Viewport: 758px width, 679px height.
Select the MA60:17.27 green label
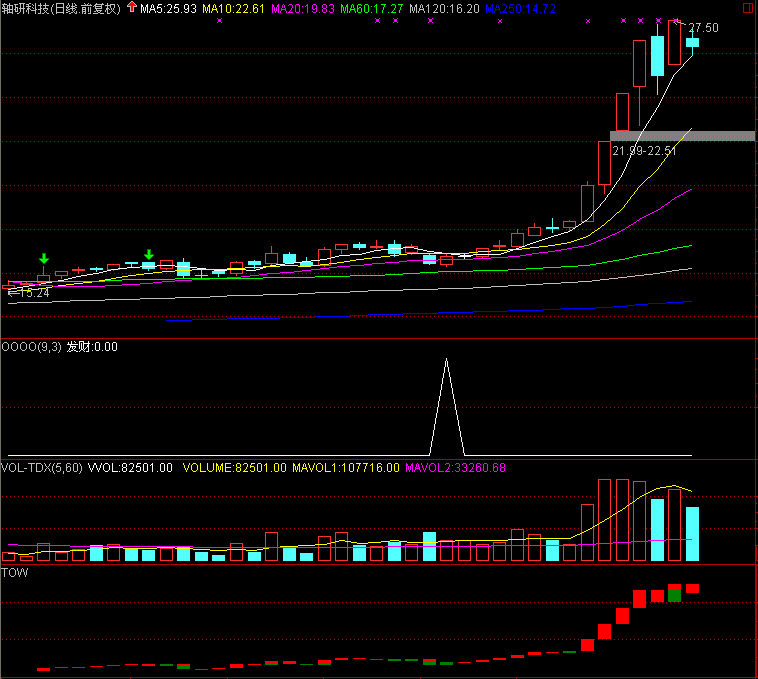pyautogui.click(x=372, y=9)
